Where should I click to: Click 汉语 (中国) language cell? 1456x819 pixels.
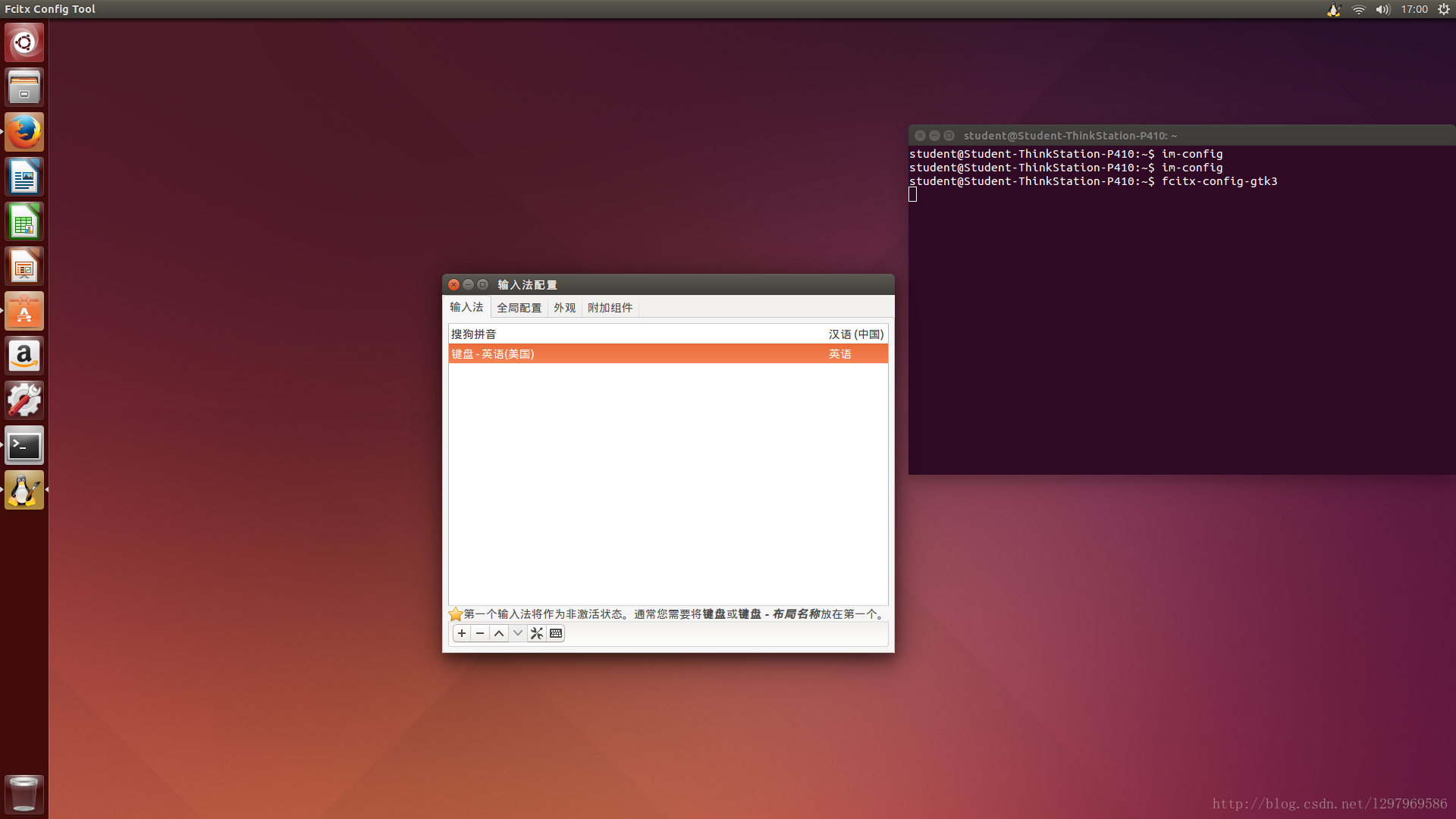pyautogui.click(x=856, y=334)
